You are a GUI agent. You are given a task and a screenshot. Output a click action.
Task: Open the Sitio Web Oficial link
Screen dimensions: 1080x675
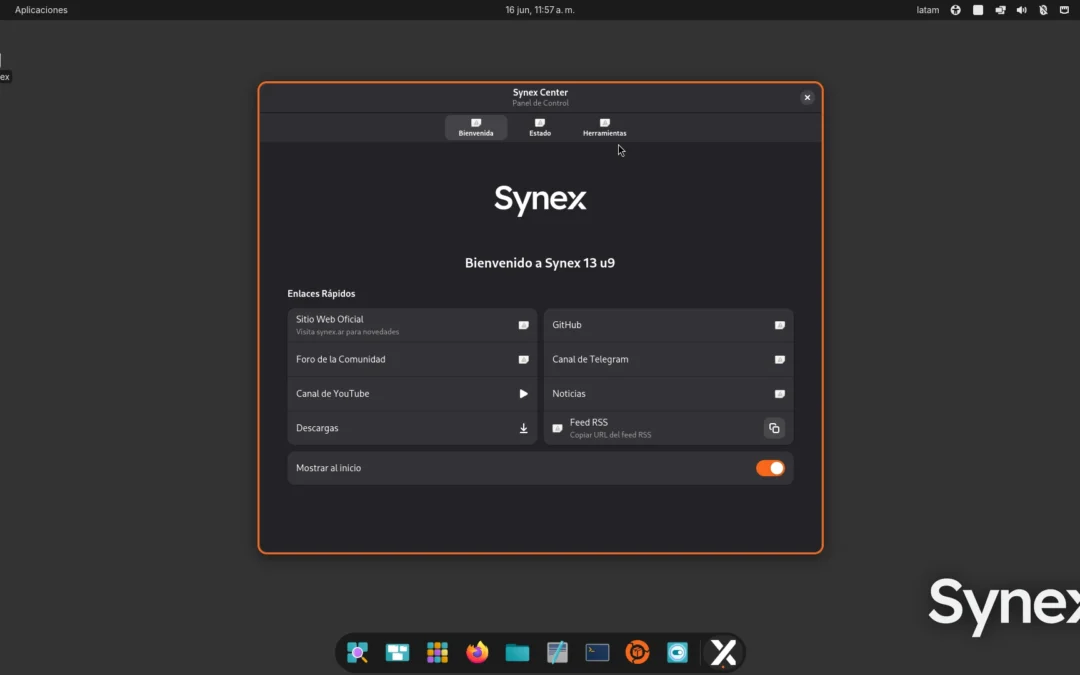point(412,325)
